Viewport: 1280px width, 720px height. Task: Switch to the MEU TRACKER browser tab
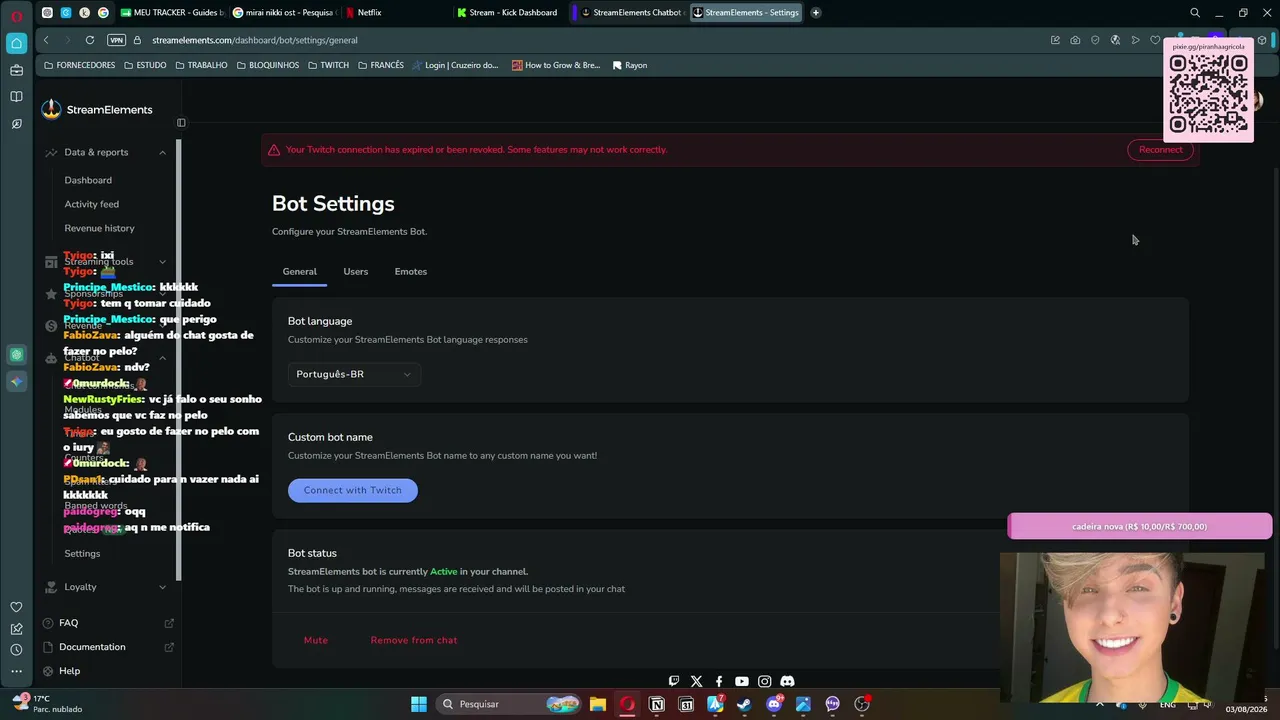pyautogui.click(x=171, y=13)
